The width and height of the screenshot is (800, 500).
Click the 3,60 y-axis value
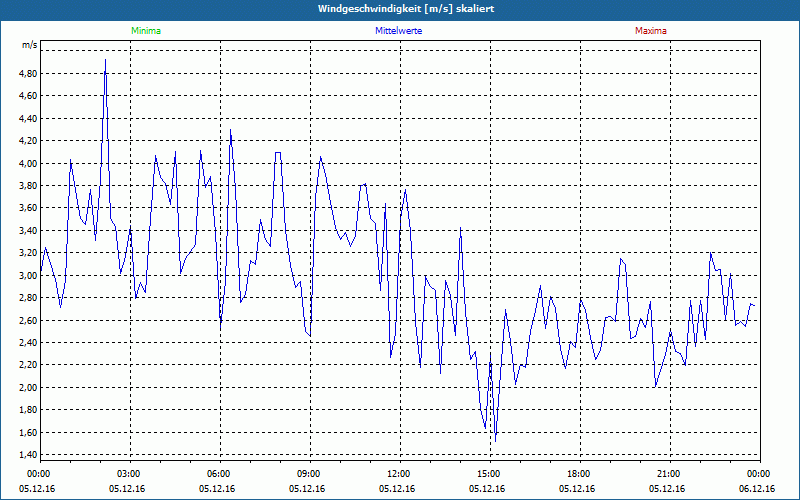click(27, 208)
